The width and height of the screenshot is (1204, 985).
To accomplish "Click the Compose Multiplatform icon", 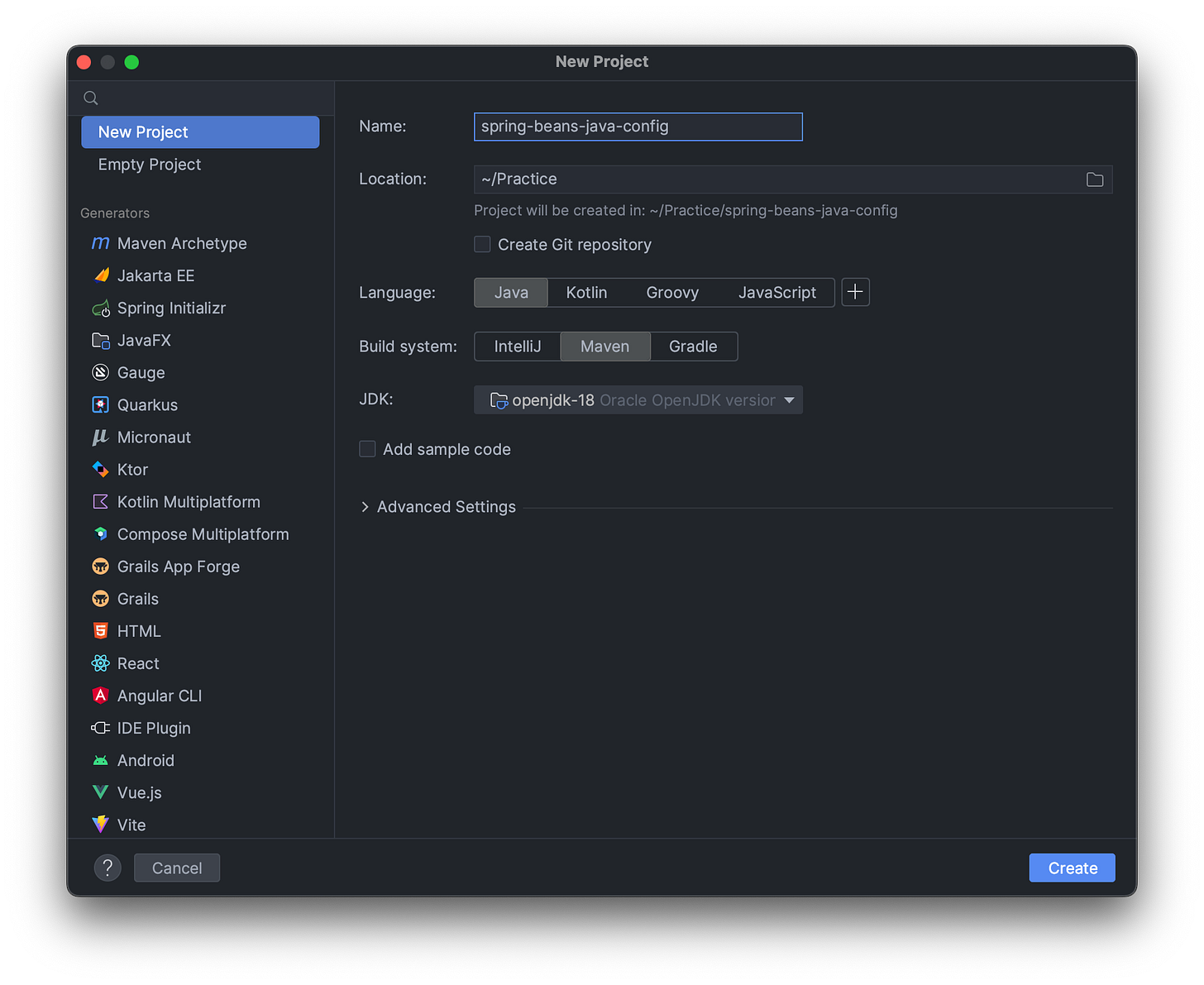I will pos(101,533).
